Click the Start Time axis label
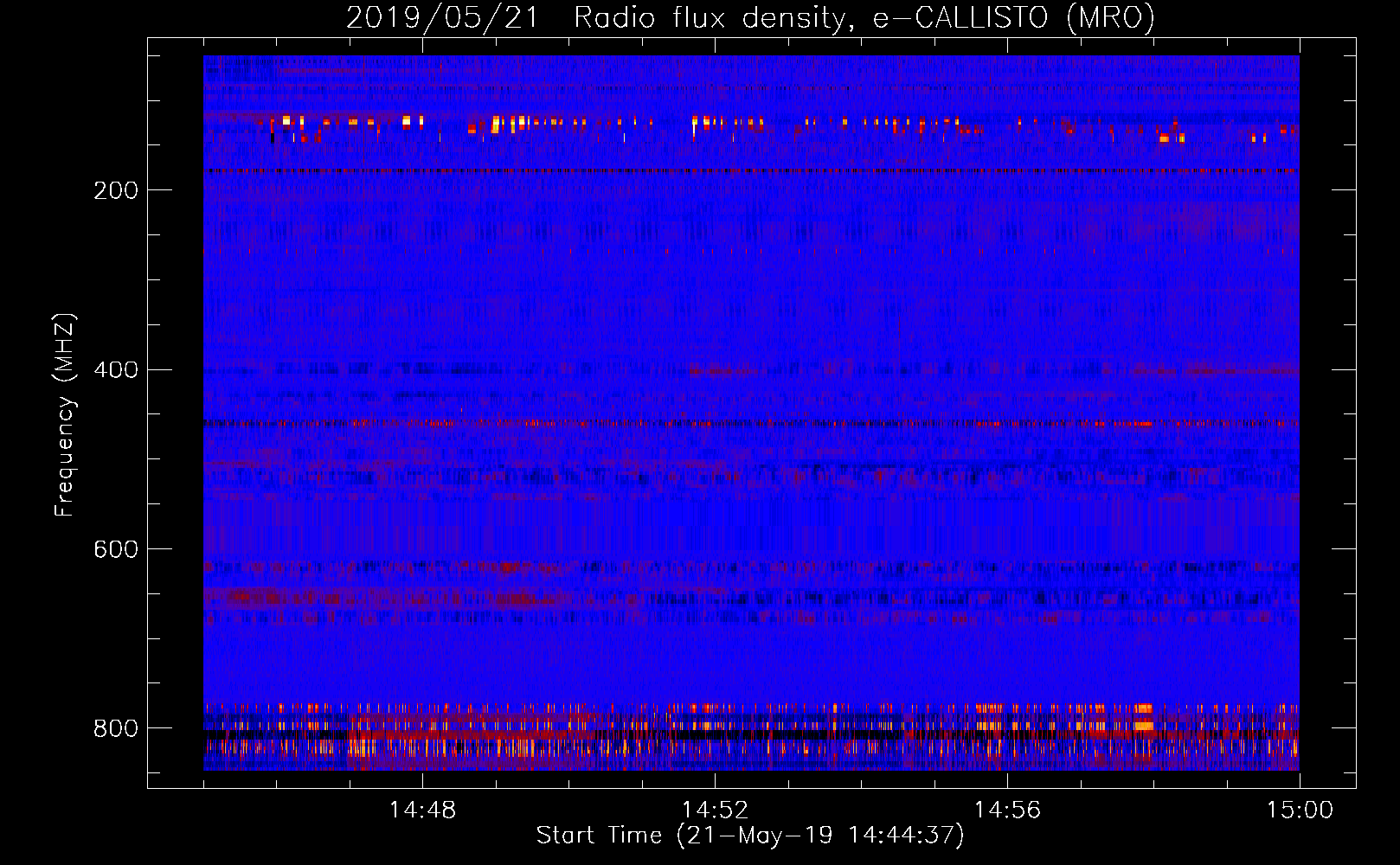This screenshot has width=1400, height=865. pyautogui.click(x=749, y=836)
